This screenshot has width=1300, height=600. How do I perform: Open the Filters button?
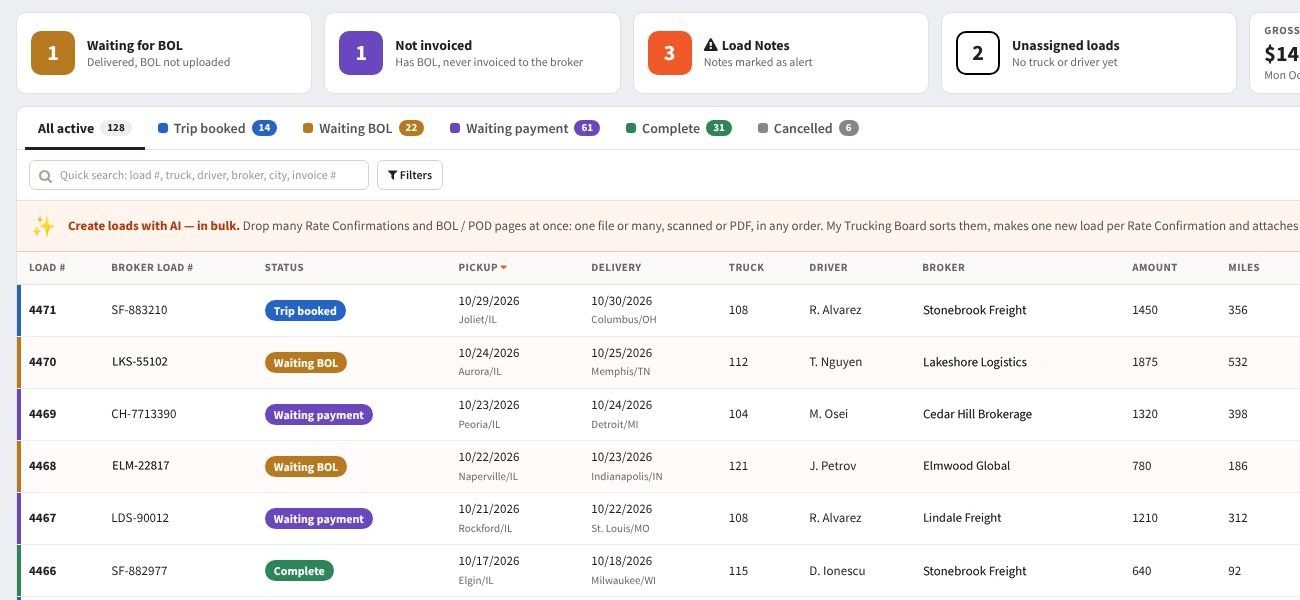(410, 175)
